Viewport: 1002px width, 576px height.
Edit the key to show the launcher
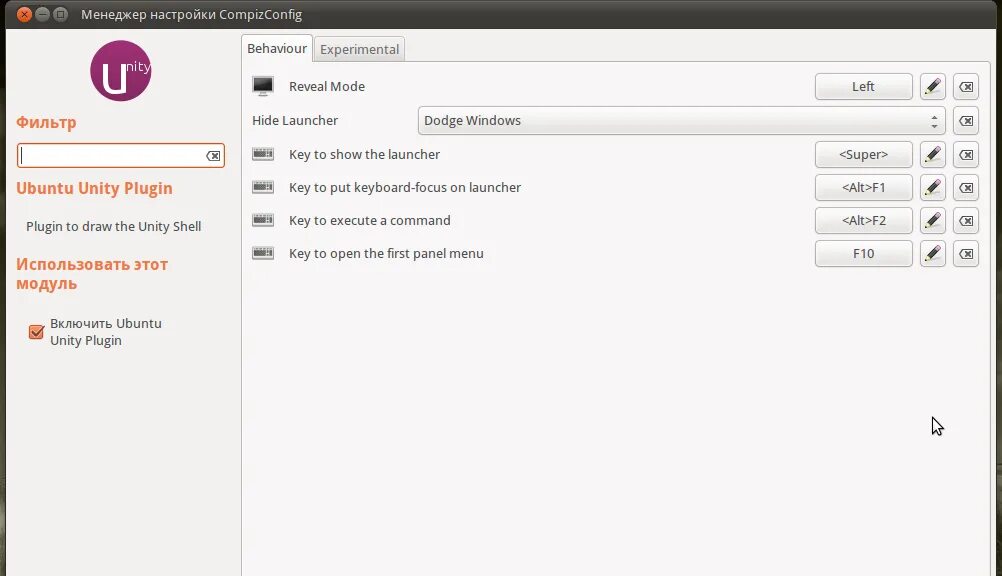point(932,155)
